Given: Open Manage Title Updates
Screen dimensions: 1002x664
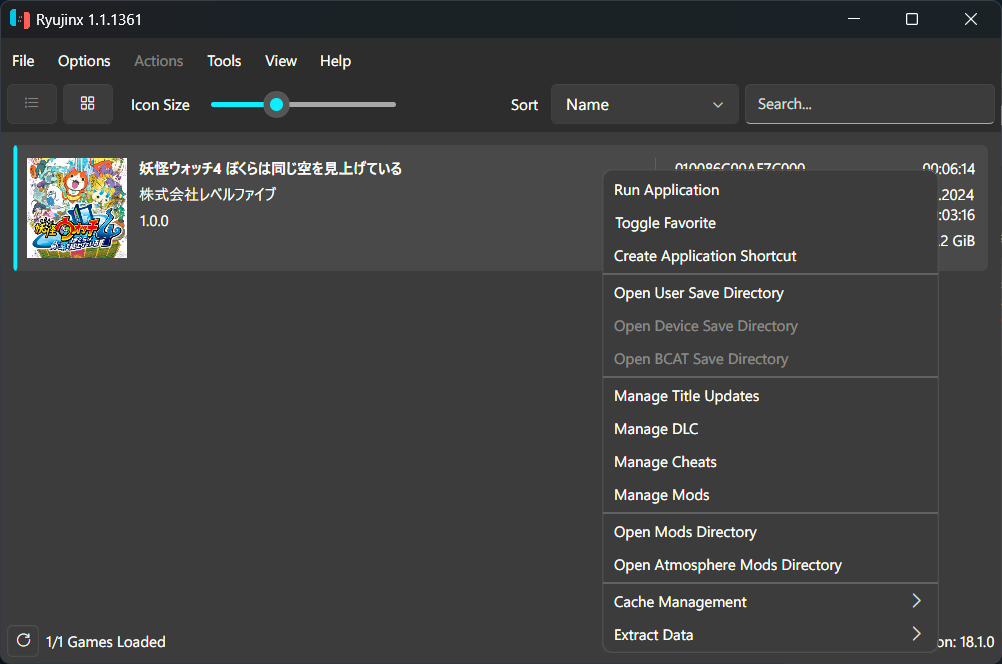Looking at the screenshot, I should (770, 396).
